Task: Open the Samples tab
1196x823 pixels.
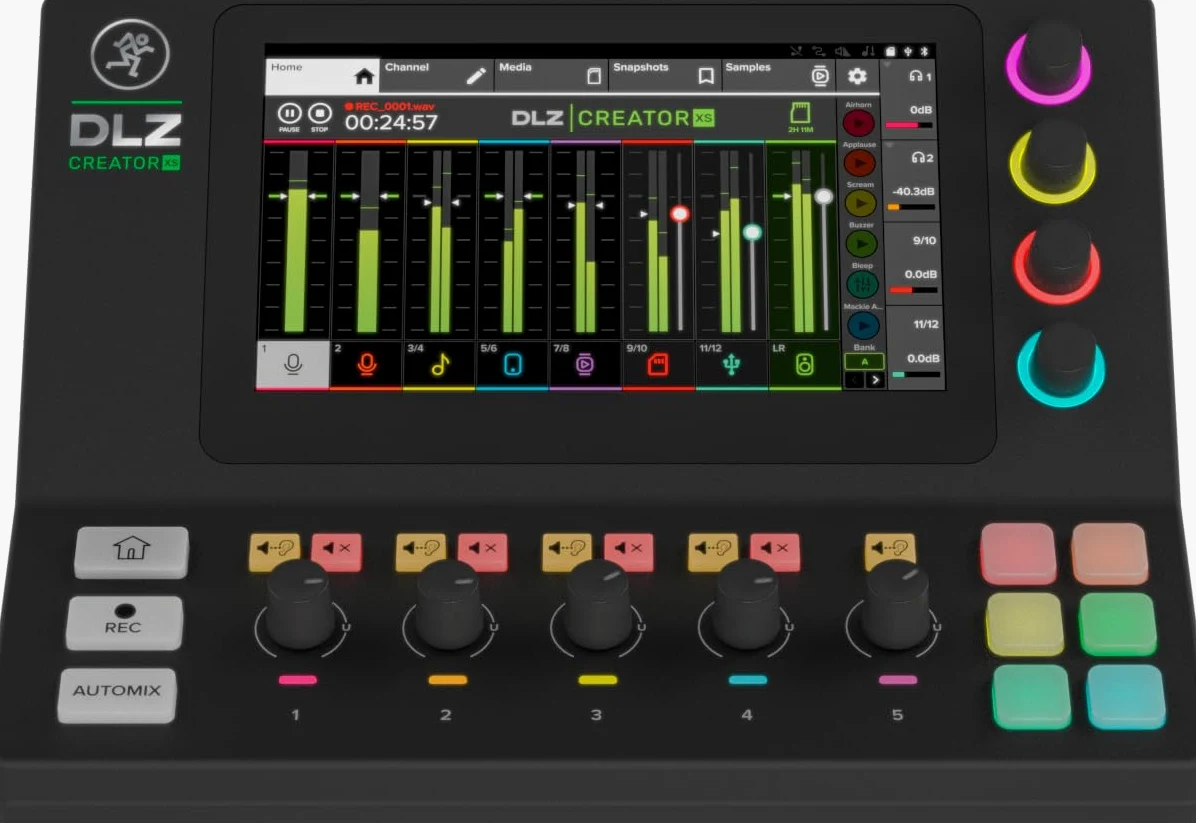Action: [778, 76]
